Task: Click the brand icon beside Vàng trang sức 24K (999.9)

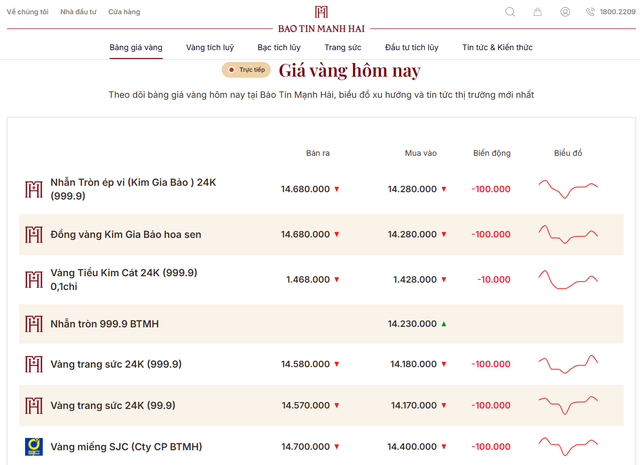Action: tap(33, 364)
